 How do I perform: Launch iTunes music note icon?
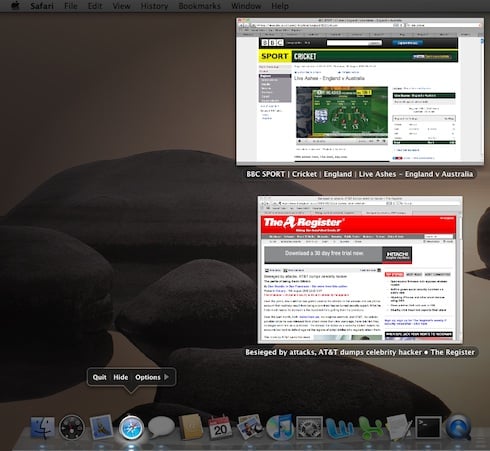(279, 427)
